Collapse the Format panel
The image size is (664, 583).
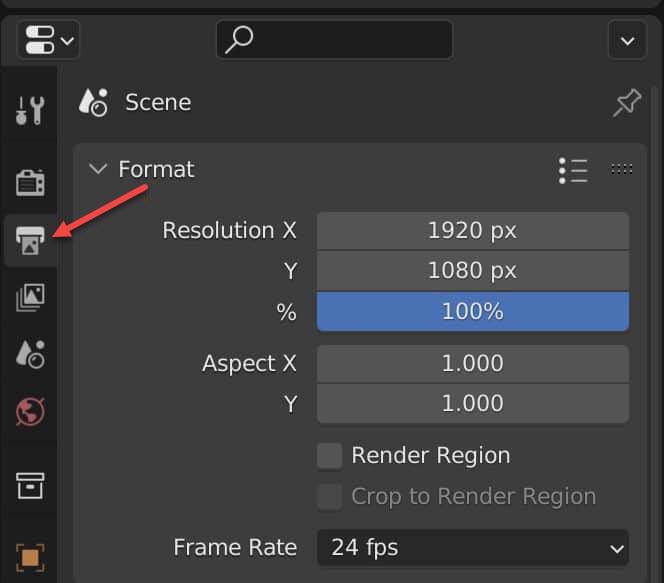pos(98,169)
